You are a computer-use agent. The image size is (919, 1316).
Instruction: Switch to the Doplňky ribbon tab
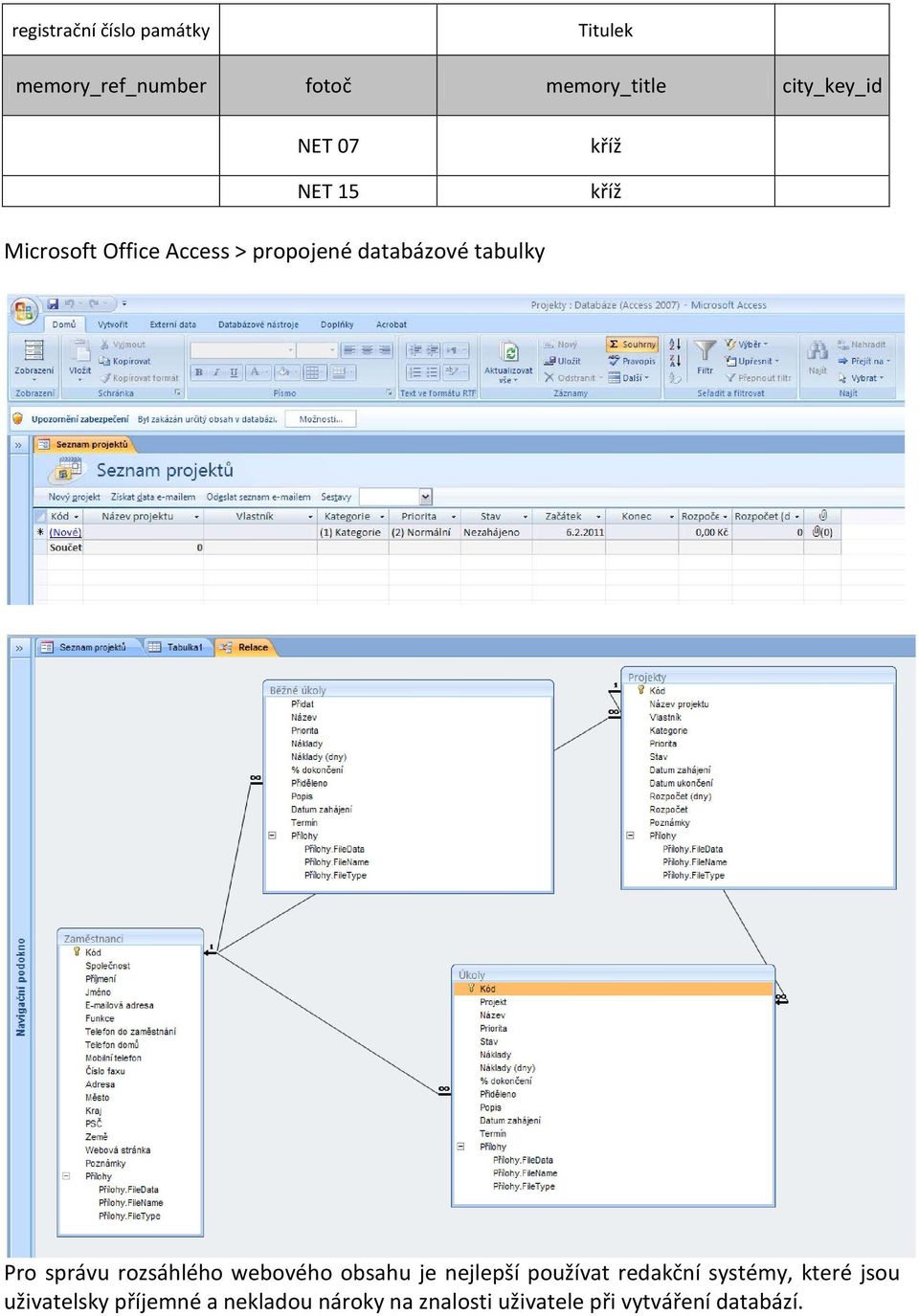(x=337, y=325)
